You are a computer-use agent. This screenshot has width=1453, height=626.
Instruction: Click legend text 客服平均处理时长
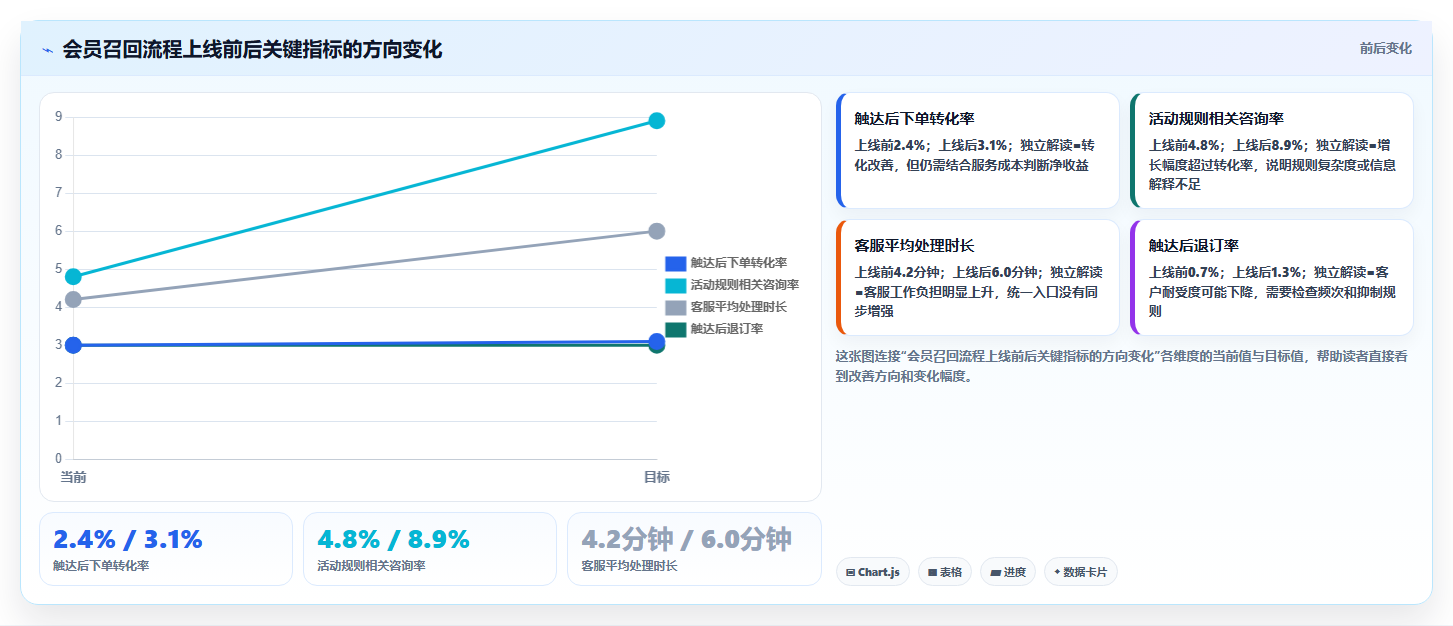[738, 307]
